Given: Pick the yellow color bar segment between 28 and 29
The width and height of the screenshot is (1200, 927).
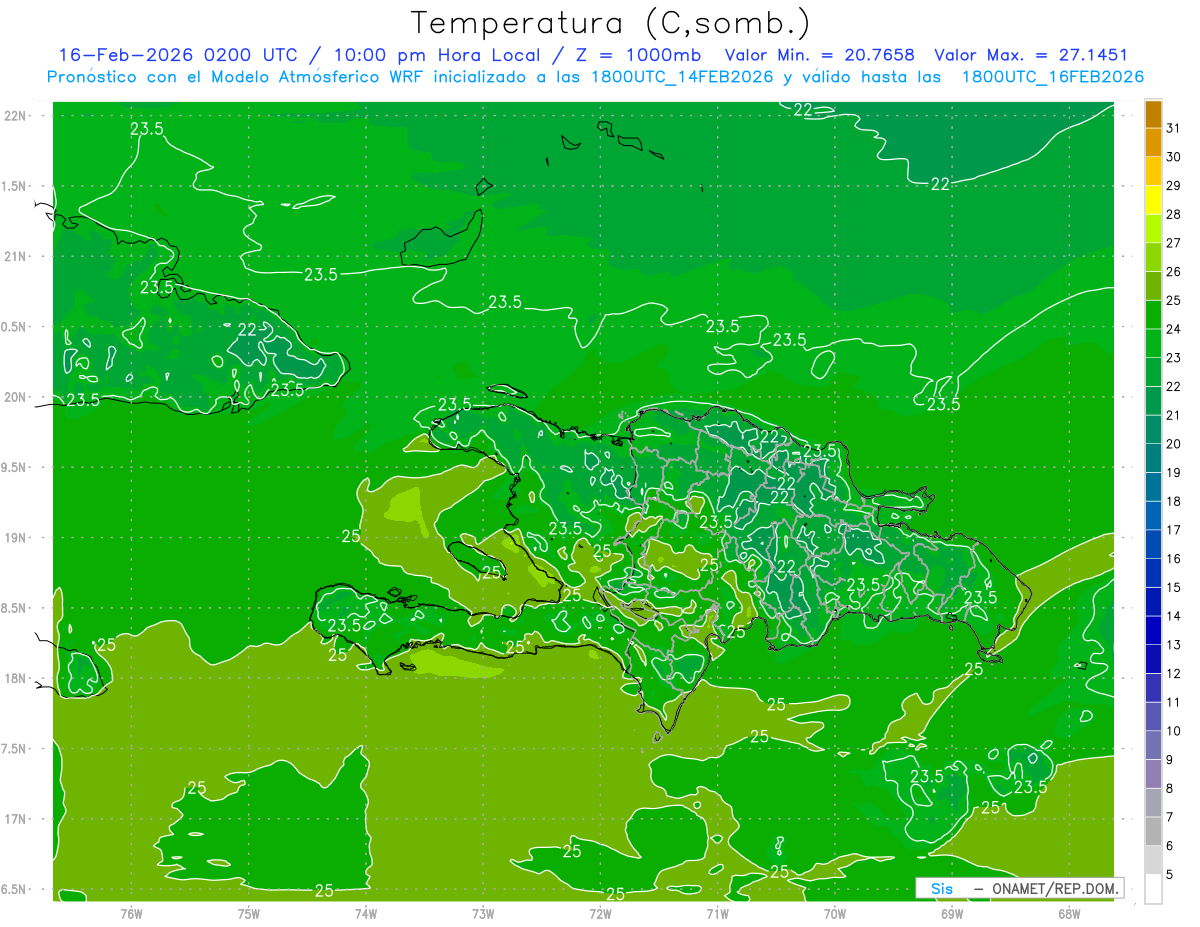Looking at the screenshot, I should [x=1153, y=200].
